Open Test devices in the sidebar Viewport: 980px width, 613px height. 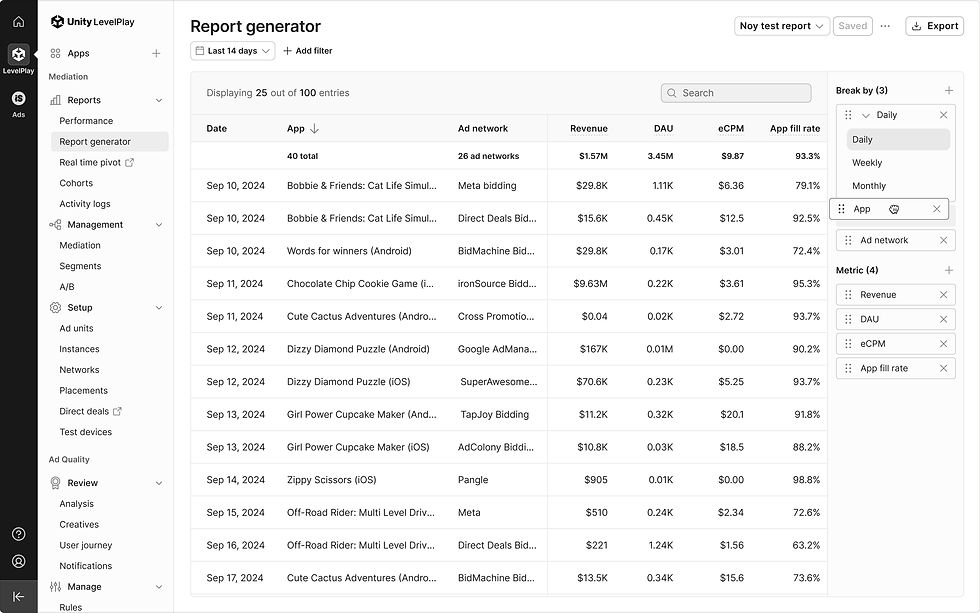click(x=86, y=432)
